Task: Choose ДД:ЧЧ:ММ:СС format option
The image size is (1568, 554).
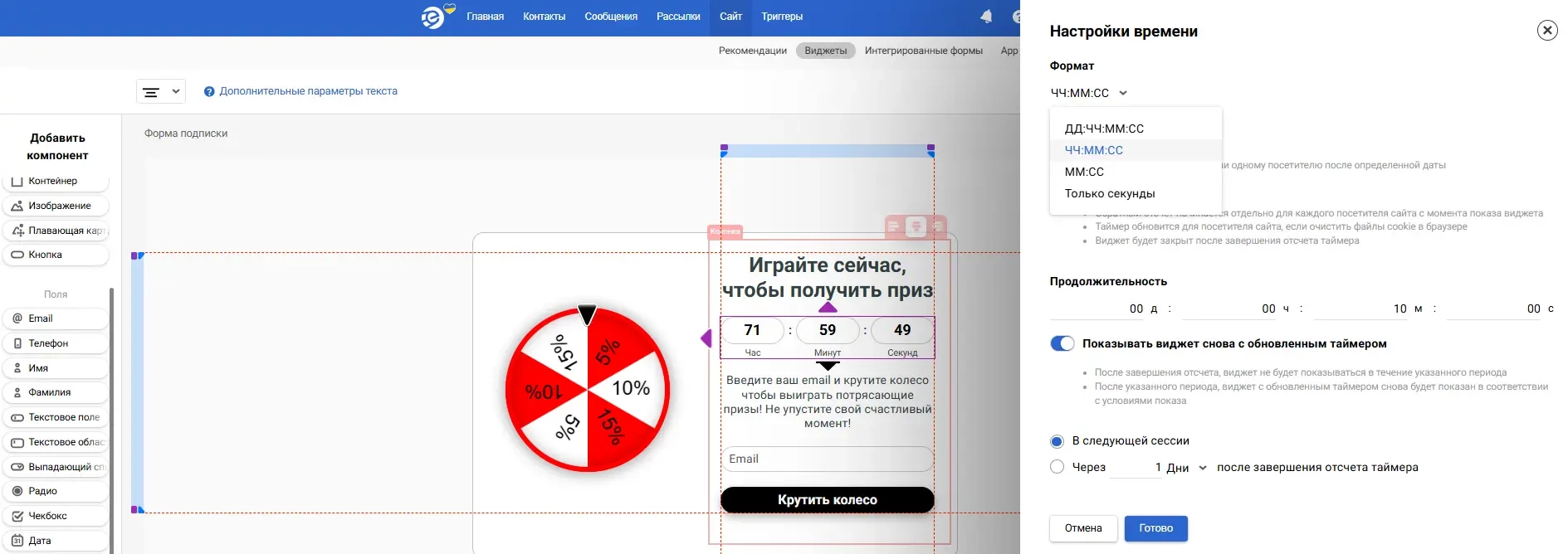Action: (x=1104, y=129)
